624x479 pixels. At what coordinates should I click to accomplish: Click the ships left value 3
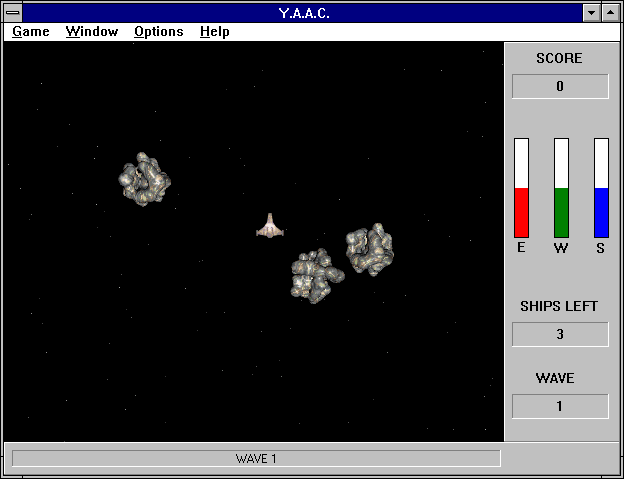tap(560, 334)
